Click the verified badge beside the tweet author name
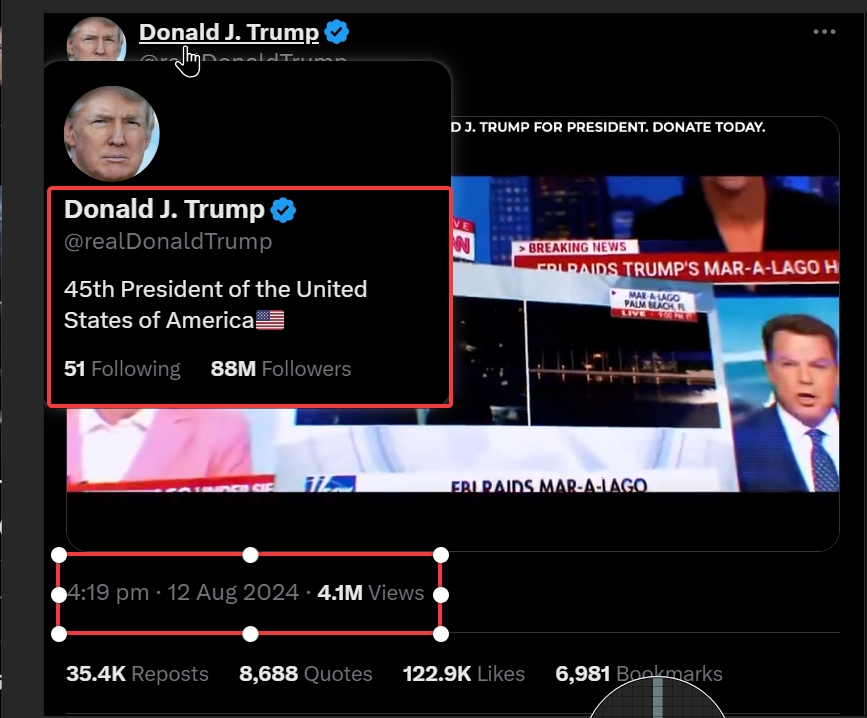Viewport: 867px width, 718px height. tap(337, 32)
